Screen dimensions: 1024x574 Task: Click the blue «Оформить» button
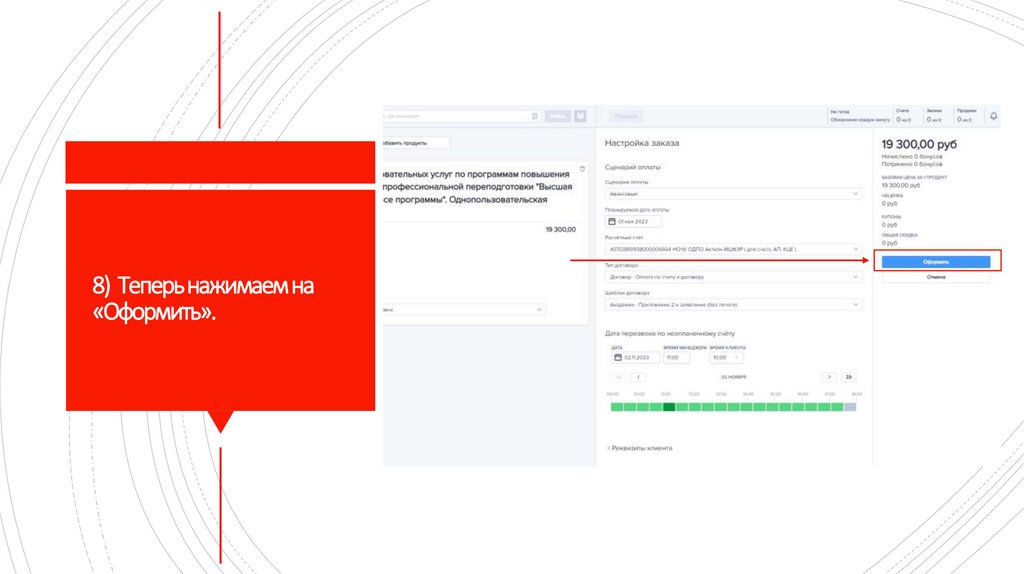click(935, 262)
